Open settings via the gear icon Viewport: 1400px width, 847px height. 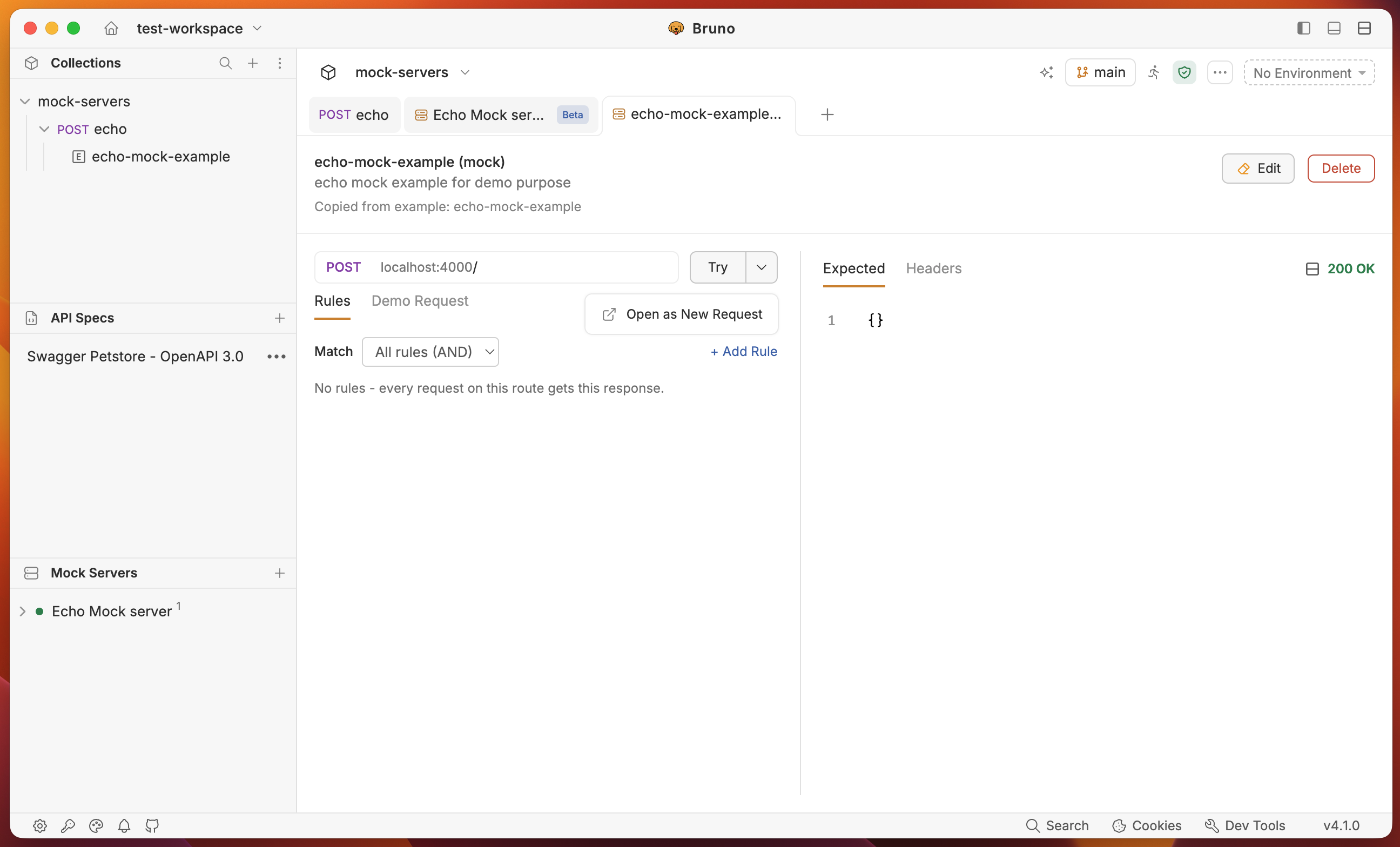tap(40, 826)
